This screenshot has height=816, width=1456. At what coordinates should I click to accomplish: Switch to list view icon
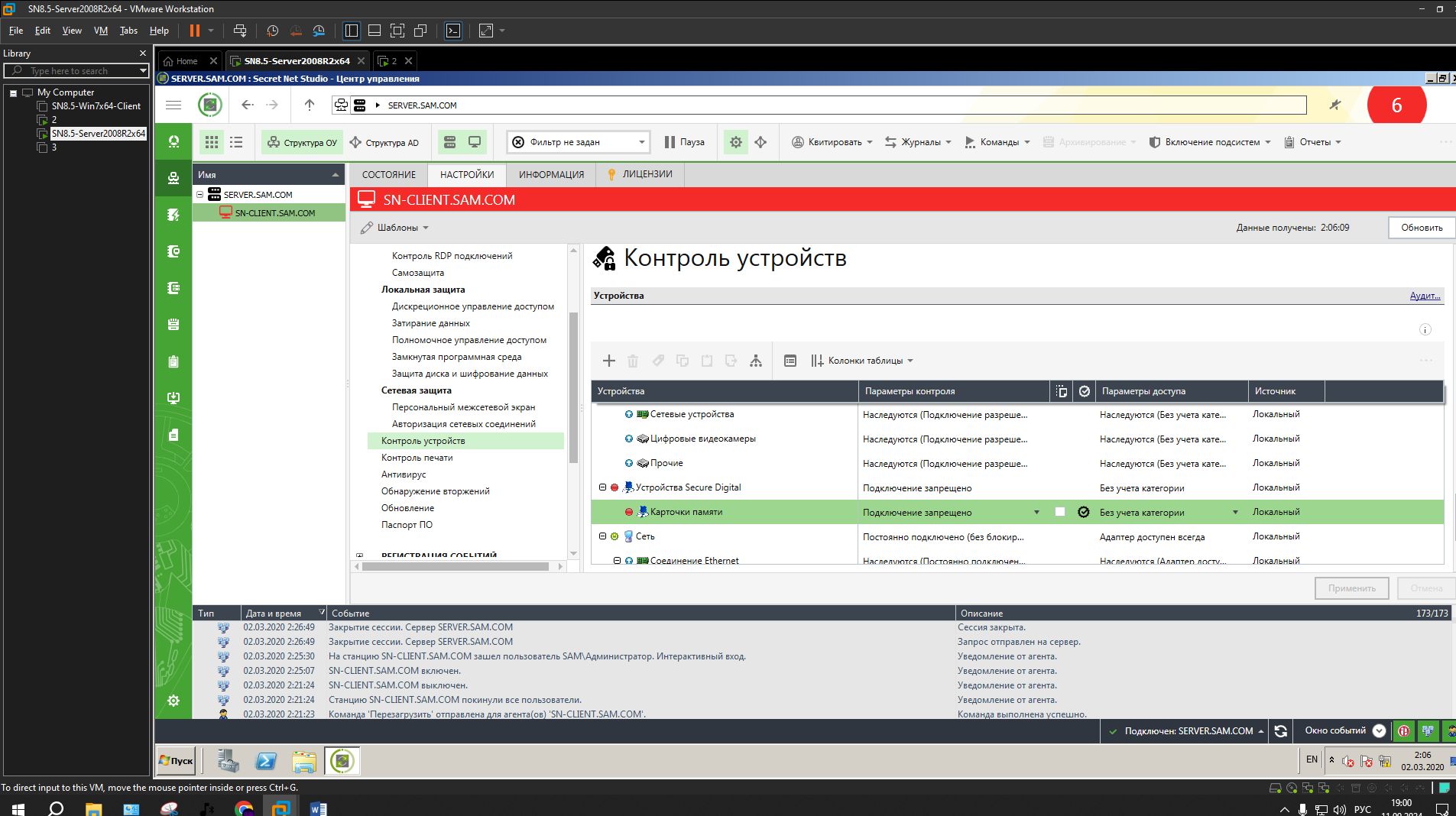coord(236,142)
